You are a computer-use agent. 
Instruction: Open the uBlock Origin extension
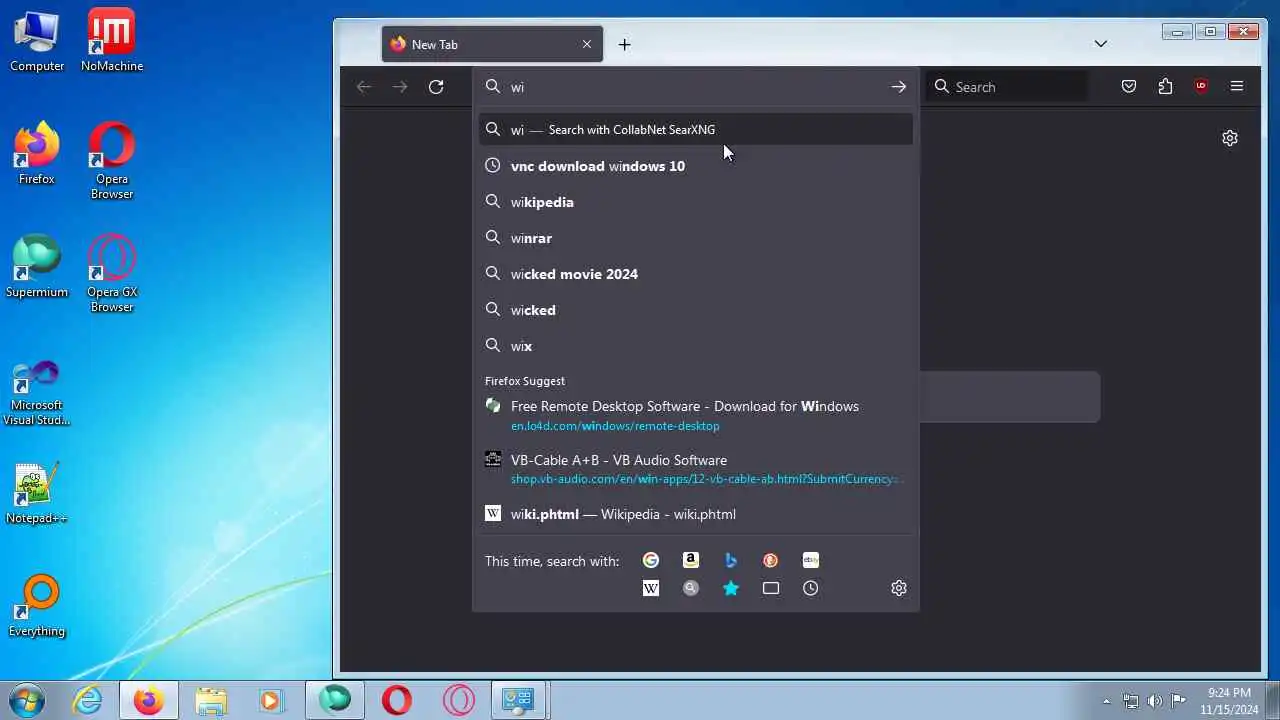[1201, 87]
